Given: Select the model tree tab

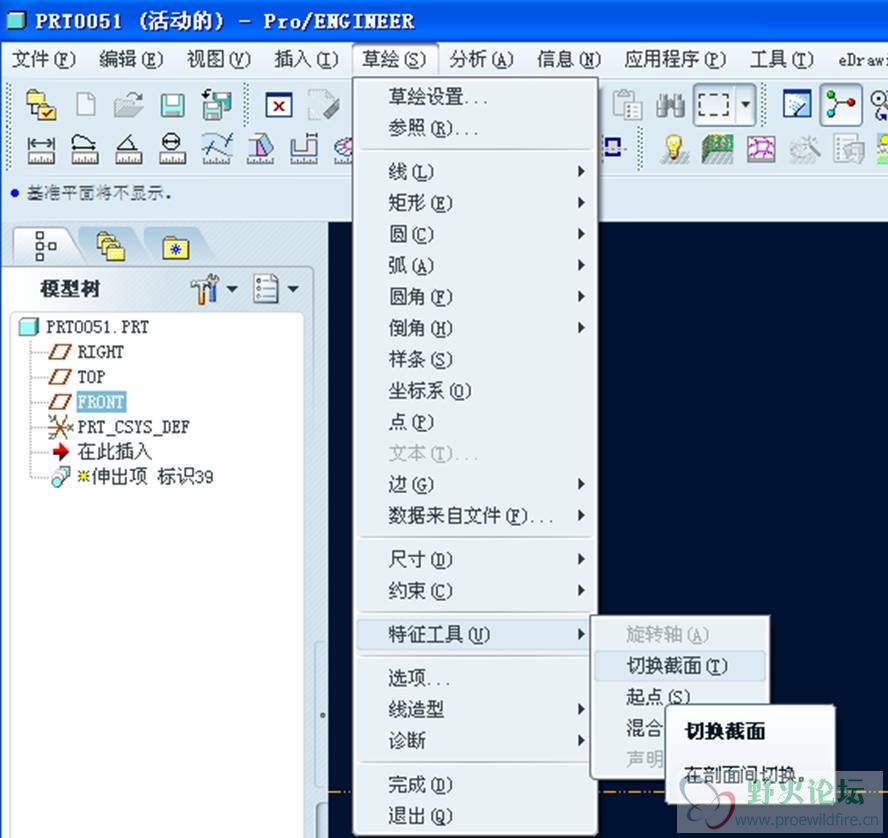Looking at the screenshot, I should tap(45, 246).
